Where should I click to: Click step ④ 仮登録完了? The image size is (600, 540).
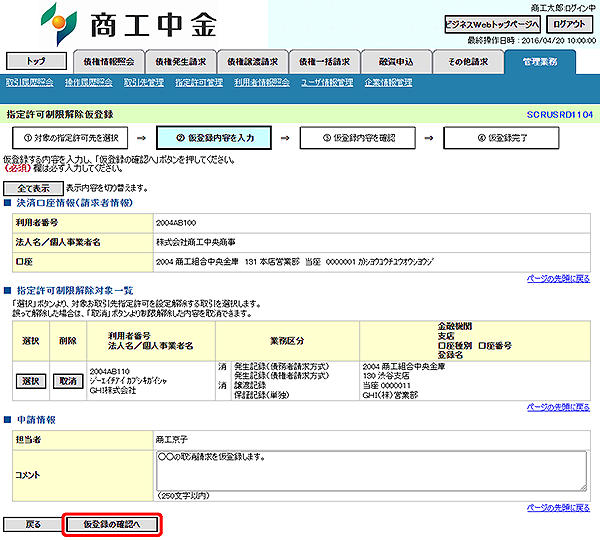pyautogui.click(x=501, y=138)
